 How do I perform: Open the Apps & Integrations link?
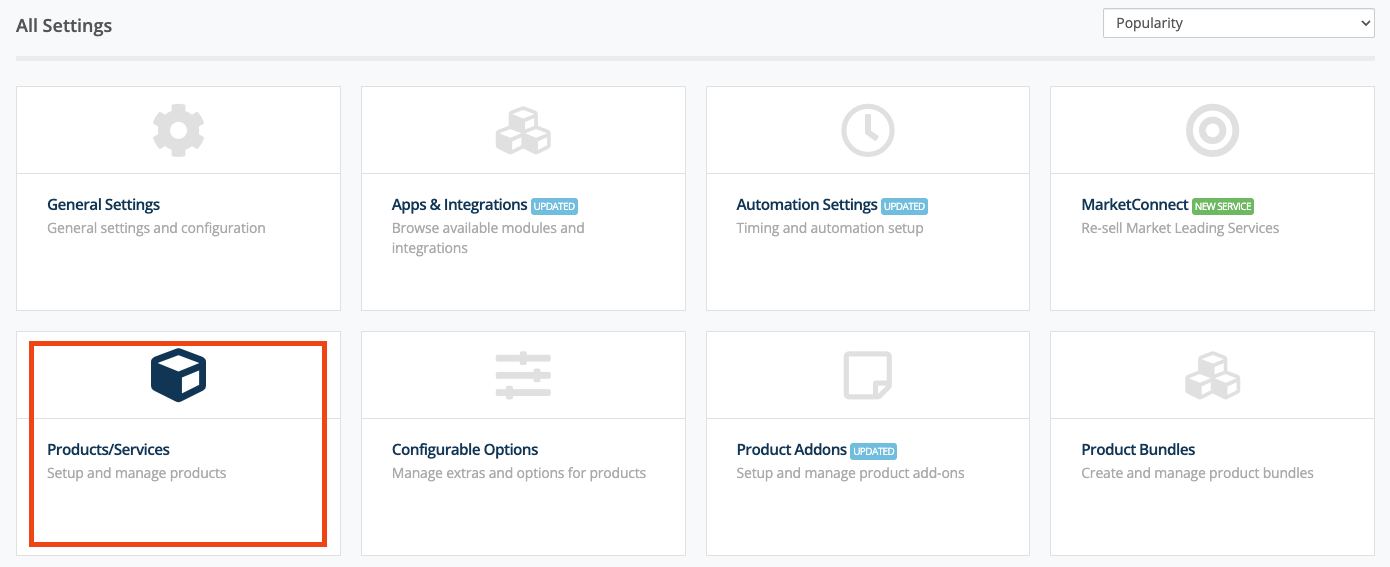(x=459, y=205)
